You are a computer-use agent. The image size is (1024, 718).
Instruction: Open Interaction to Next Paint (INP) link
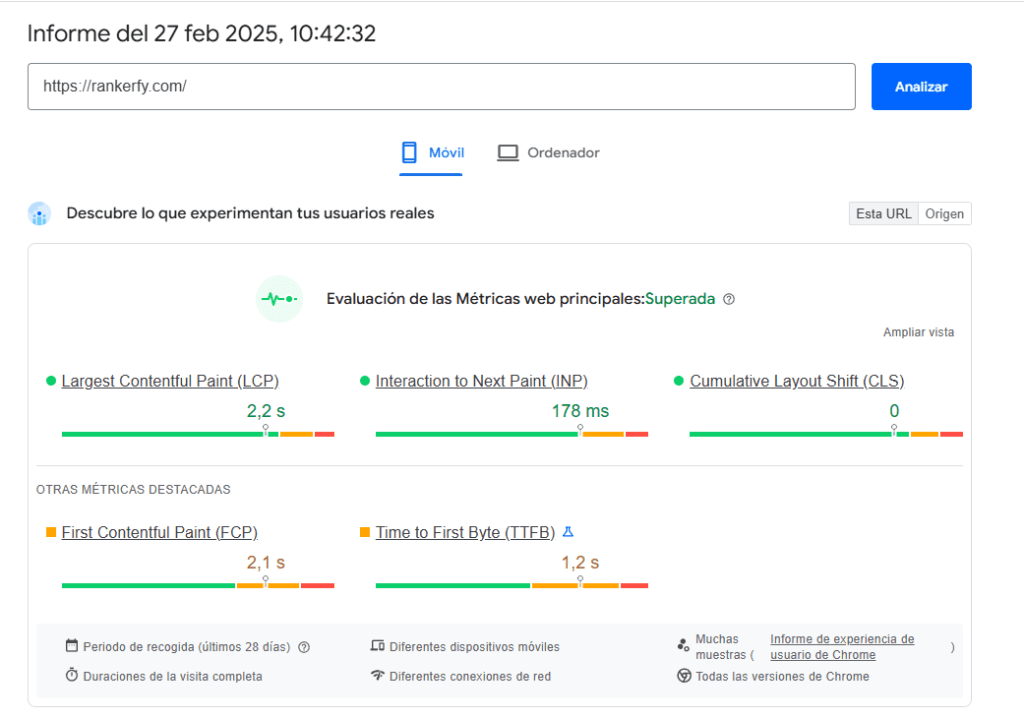(481, 381)
